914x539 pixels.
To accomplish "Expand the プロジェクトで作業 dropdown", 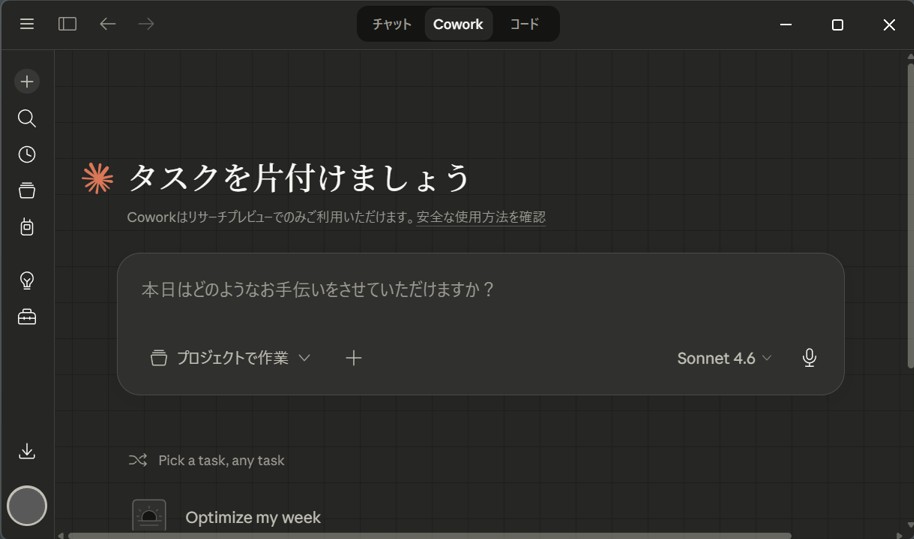I will [231, 358].
